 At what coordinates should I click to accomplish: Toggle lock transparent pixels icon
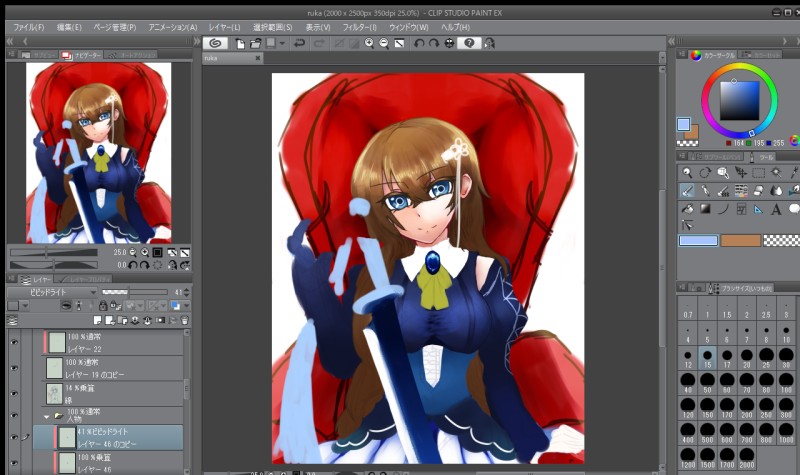[116, 306]
